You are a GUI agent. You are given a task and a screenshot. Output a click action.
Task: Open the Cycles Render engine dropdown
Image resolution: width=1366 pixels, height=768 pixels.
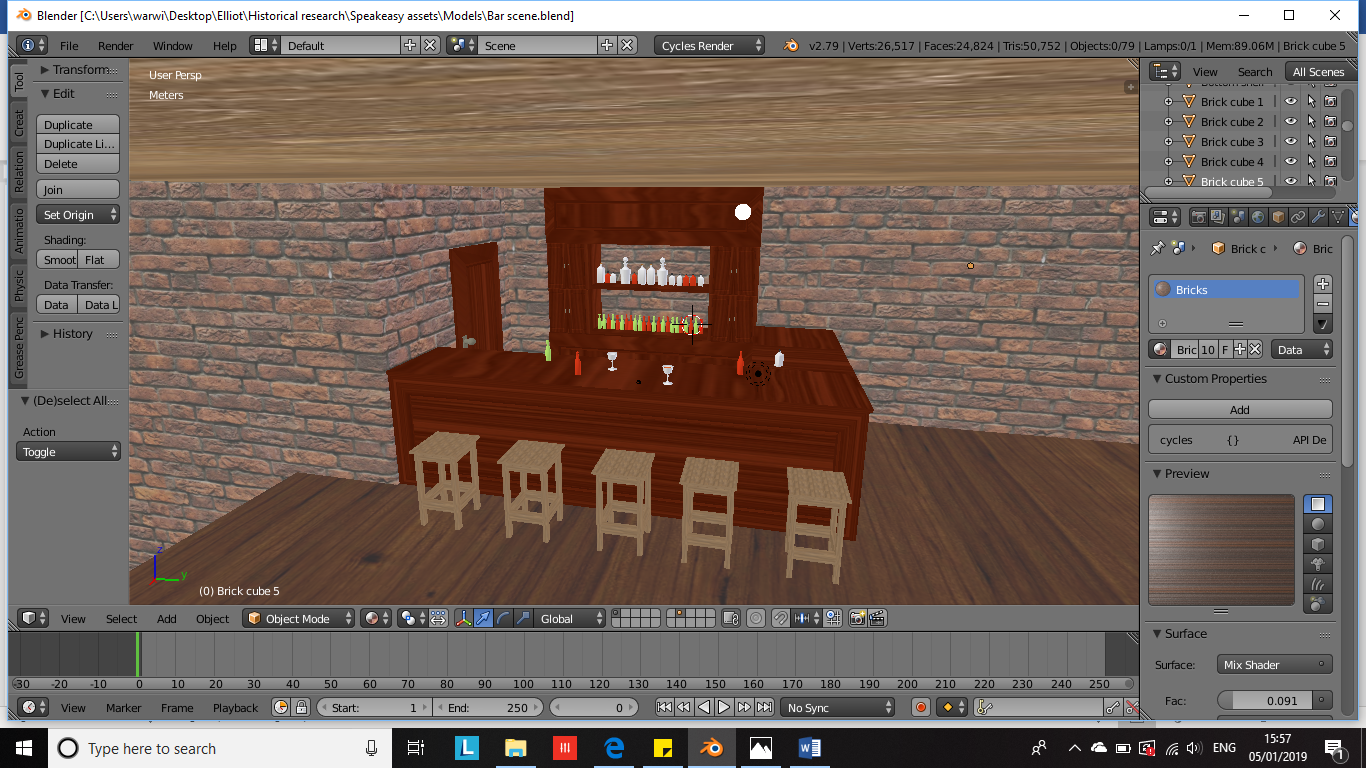pos(710,46)
